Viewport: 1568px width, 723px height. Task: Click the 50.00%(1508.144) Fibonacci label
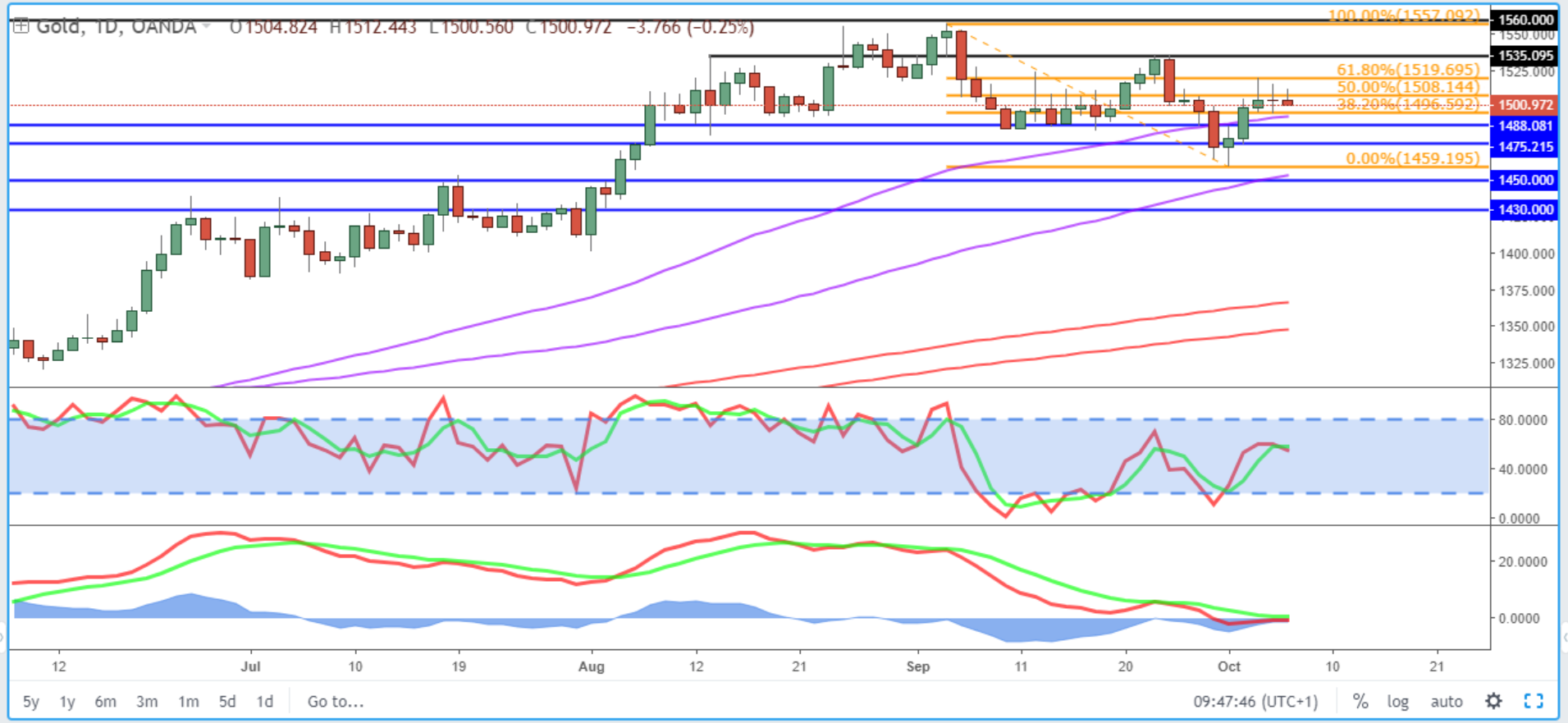[x=1408, y=87]
